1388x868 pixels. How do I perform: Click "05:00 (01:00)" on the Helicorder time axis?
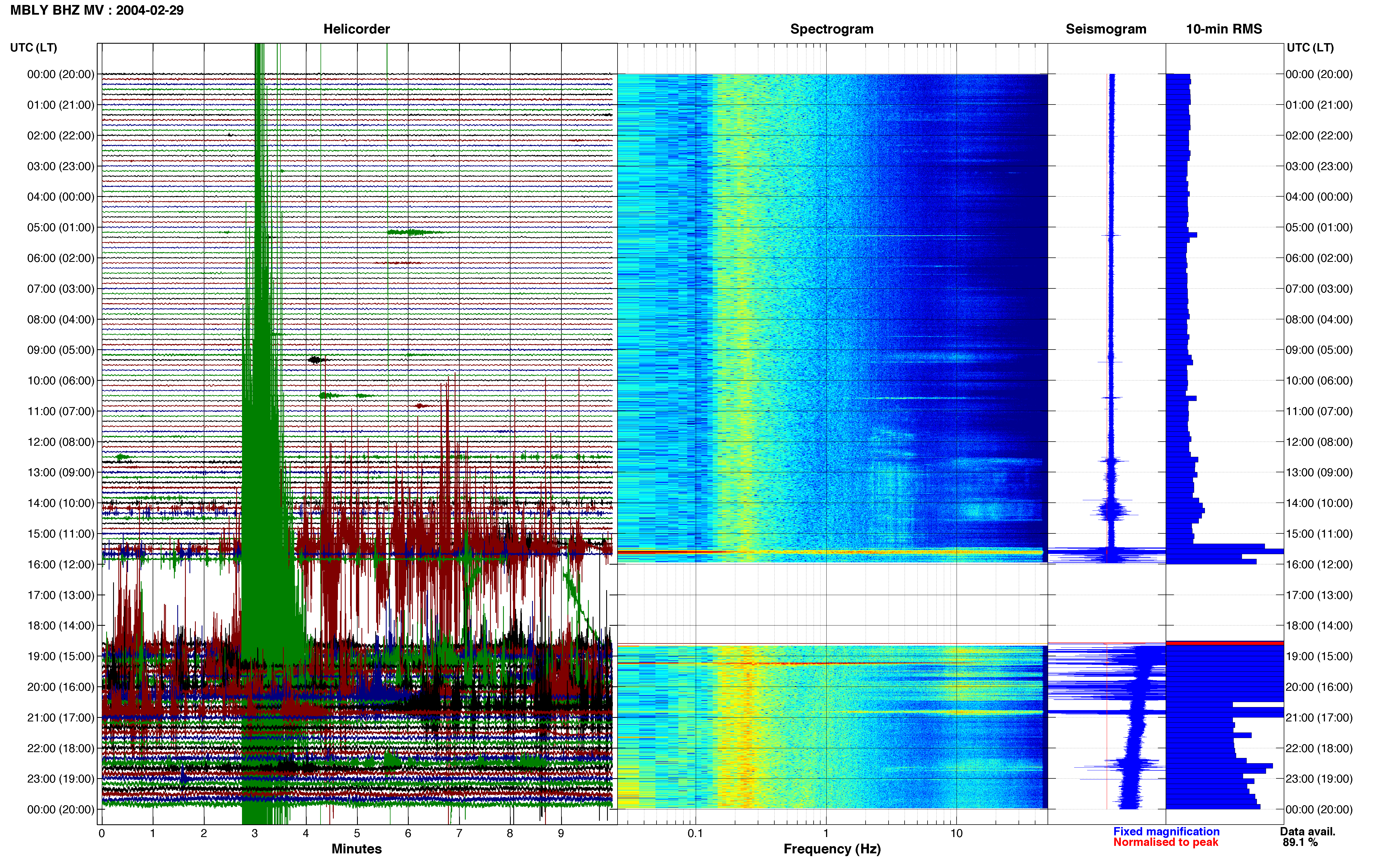point(61,227)
